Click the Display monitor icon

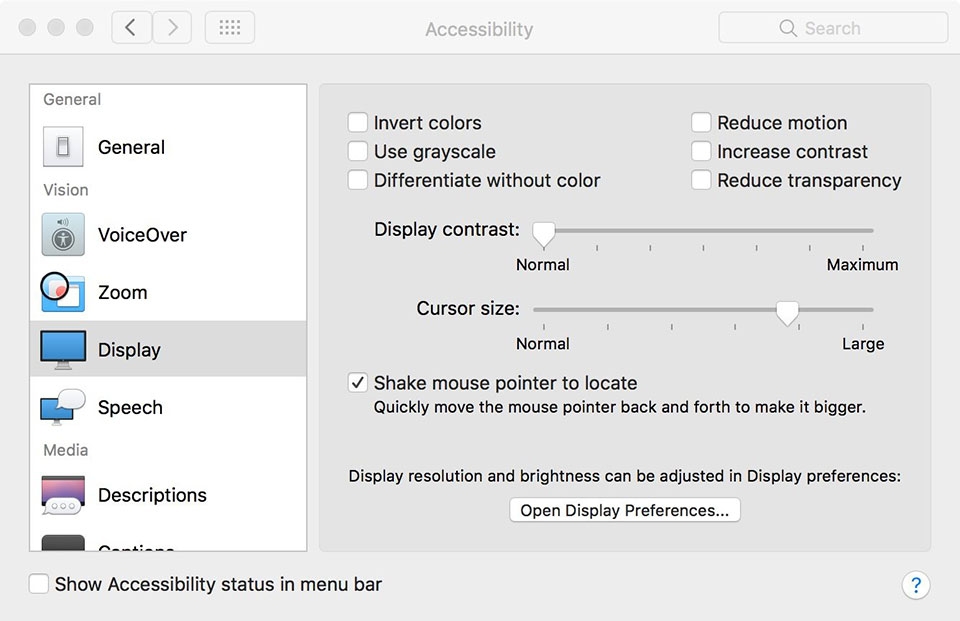tap(63, 350)
